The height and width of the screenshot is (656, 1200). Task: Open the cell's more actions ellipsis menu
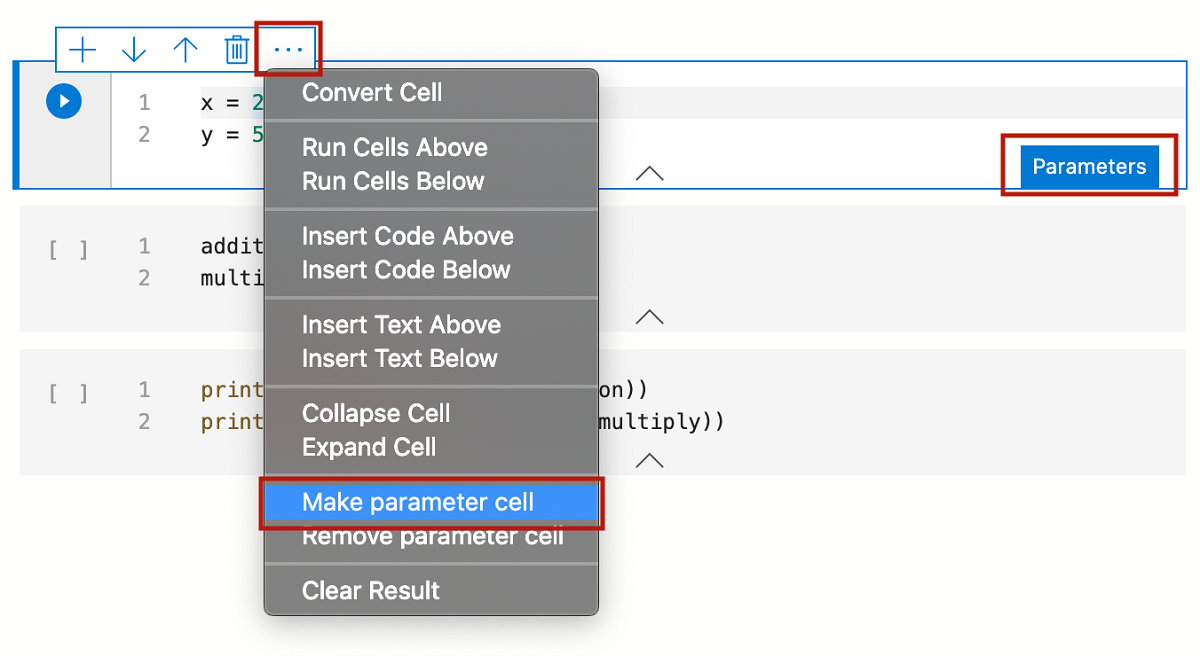[288, 48]
